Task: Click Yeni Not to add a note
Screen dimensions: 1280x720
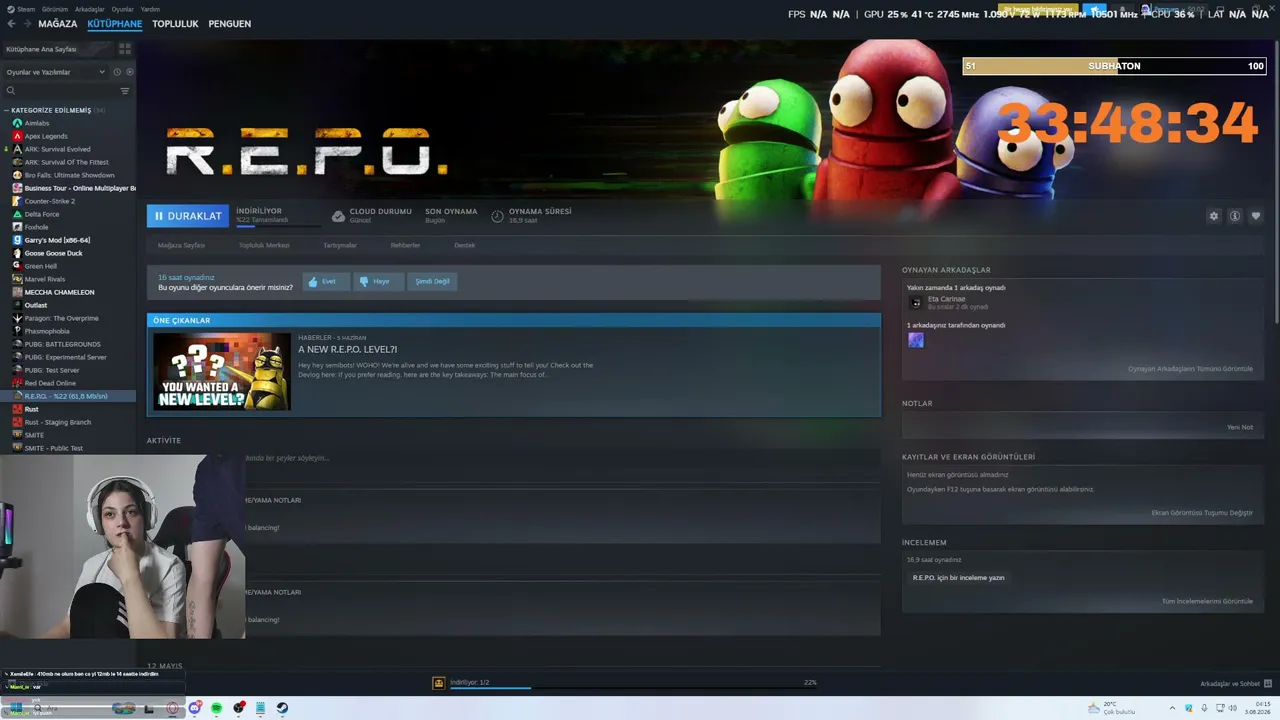Action: (x=1240, y=427)
